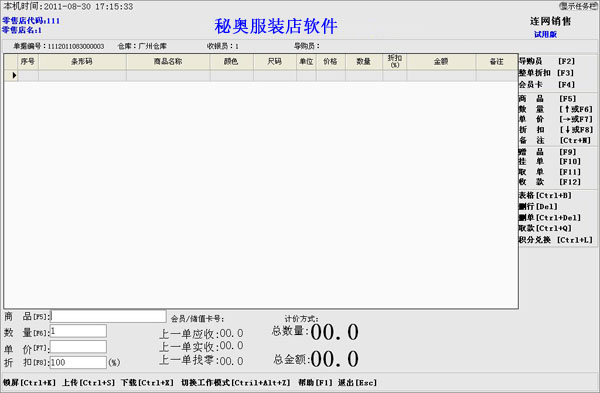Click 取单 [F11] to retrieve order

click(549, 172)
